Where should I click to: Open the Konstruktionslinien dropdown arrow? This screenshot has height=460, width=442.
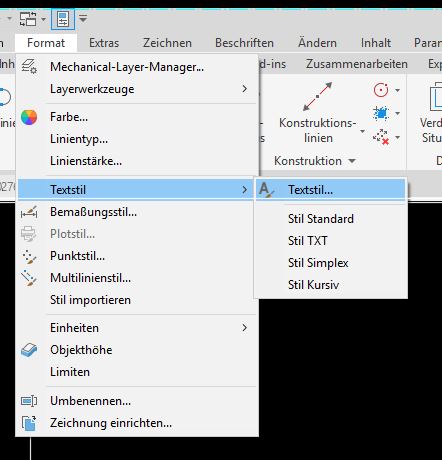(x=362, y=131)
